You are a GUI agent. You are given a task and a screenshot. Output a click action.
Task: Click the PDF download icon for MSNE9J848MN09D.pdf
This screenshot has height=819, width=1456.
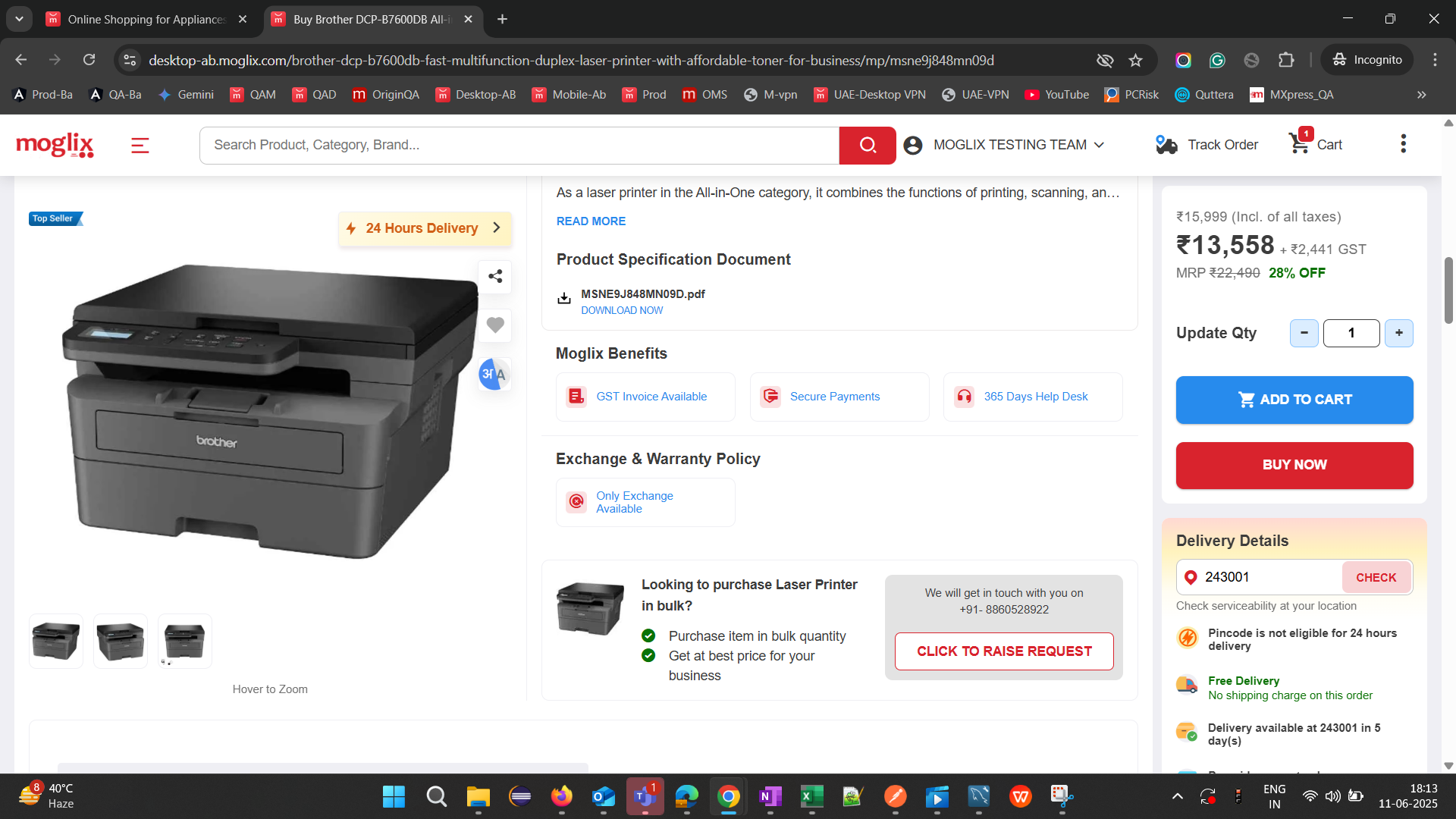[x=564, y=299]
